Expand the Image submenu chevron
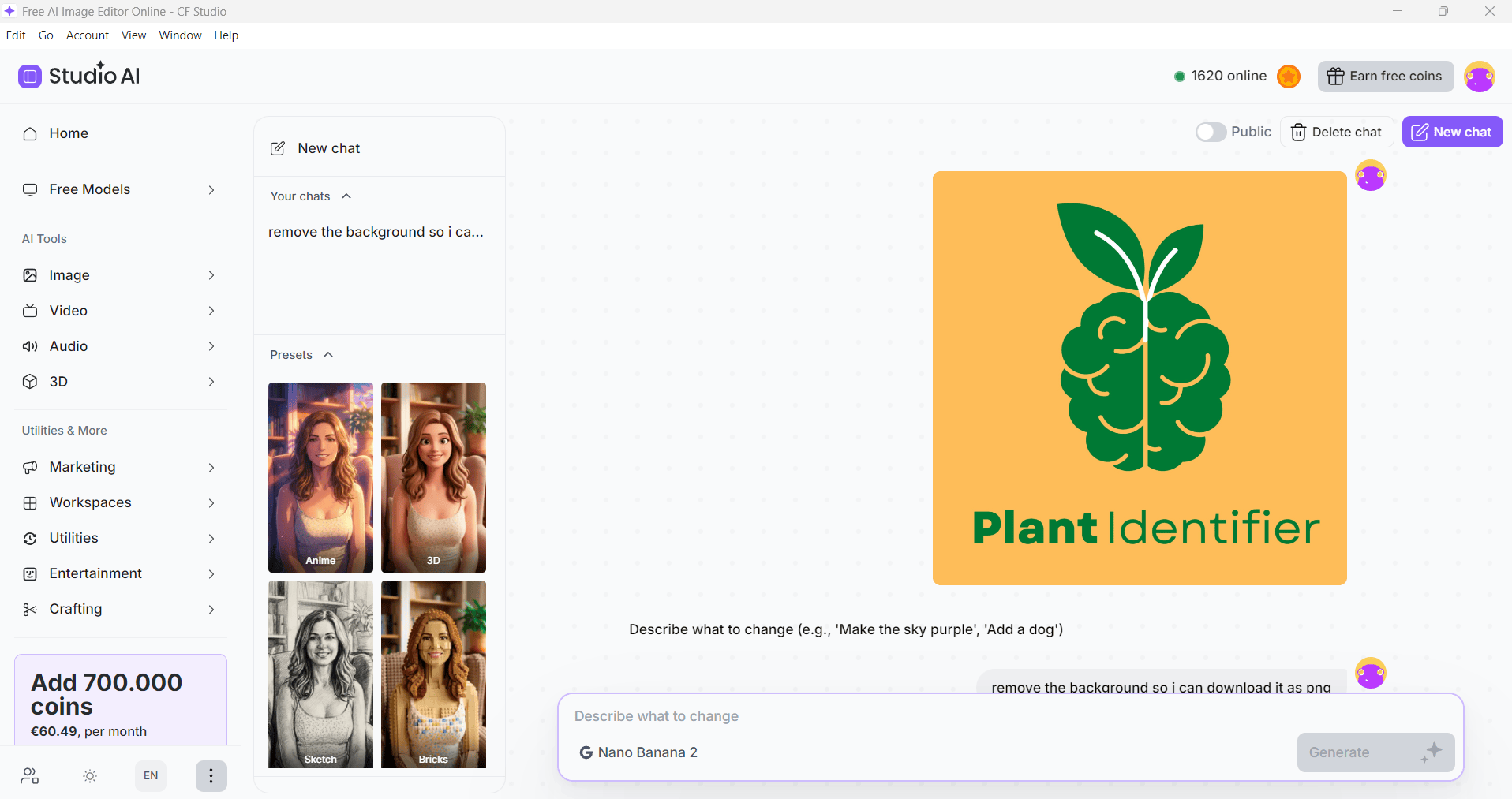 [211, 275]
